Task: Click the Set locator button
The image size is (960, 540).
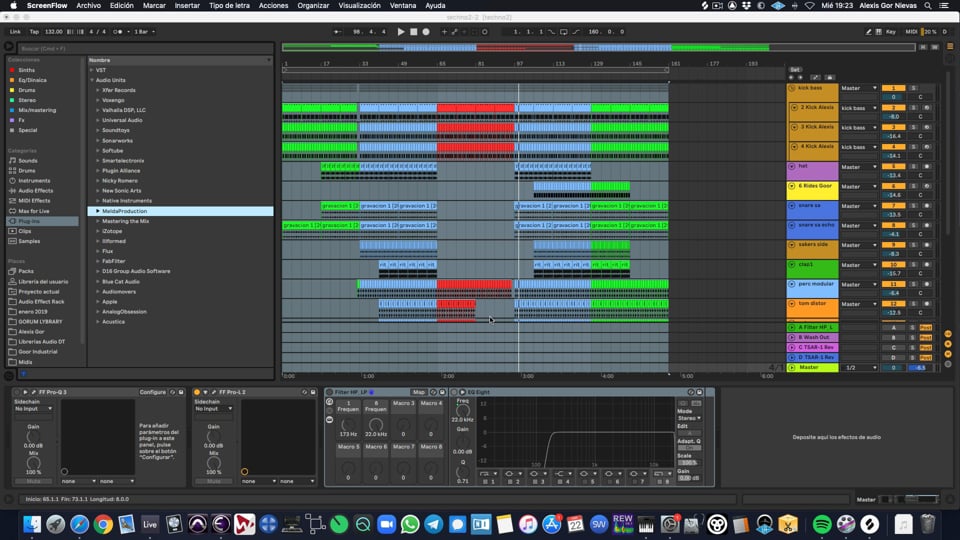Action: click(795, 70)
